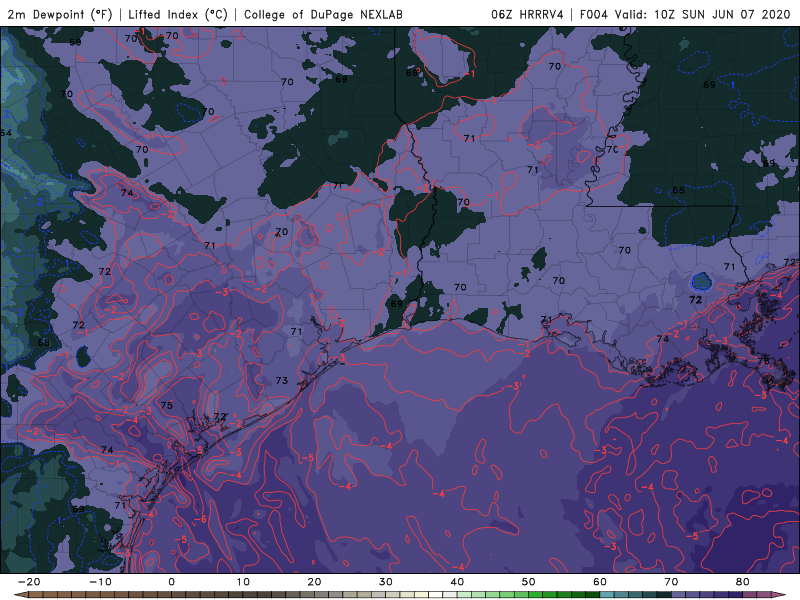The height and width of the screenshot is (600, 800).
Task: Click the 73 dewpoint value on the map
Action: coord(282,381)
